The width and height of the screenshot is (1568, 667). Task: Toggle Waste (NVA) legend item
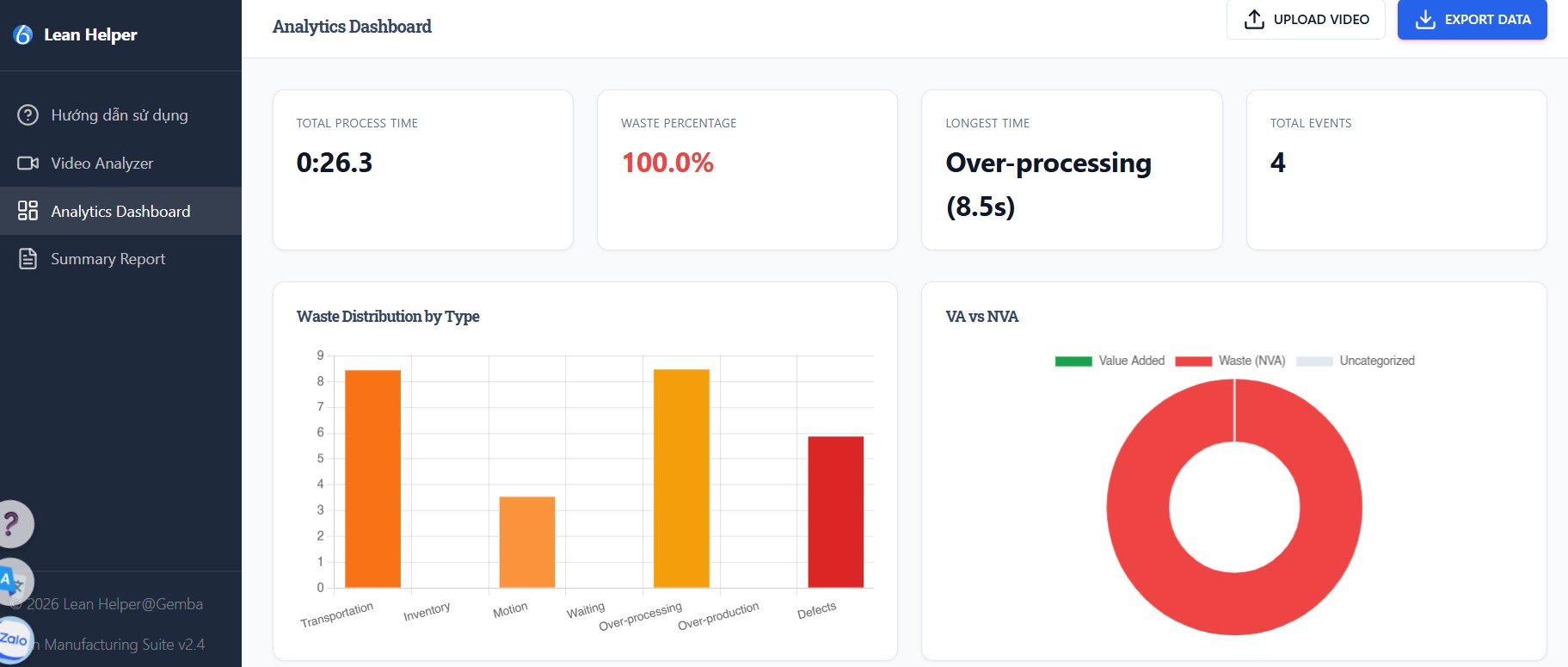[1231, 361]
